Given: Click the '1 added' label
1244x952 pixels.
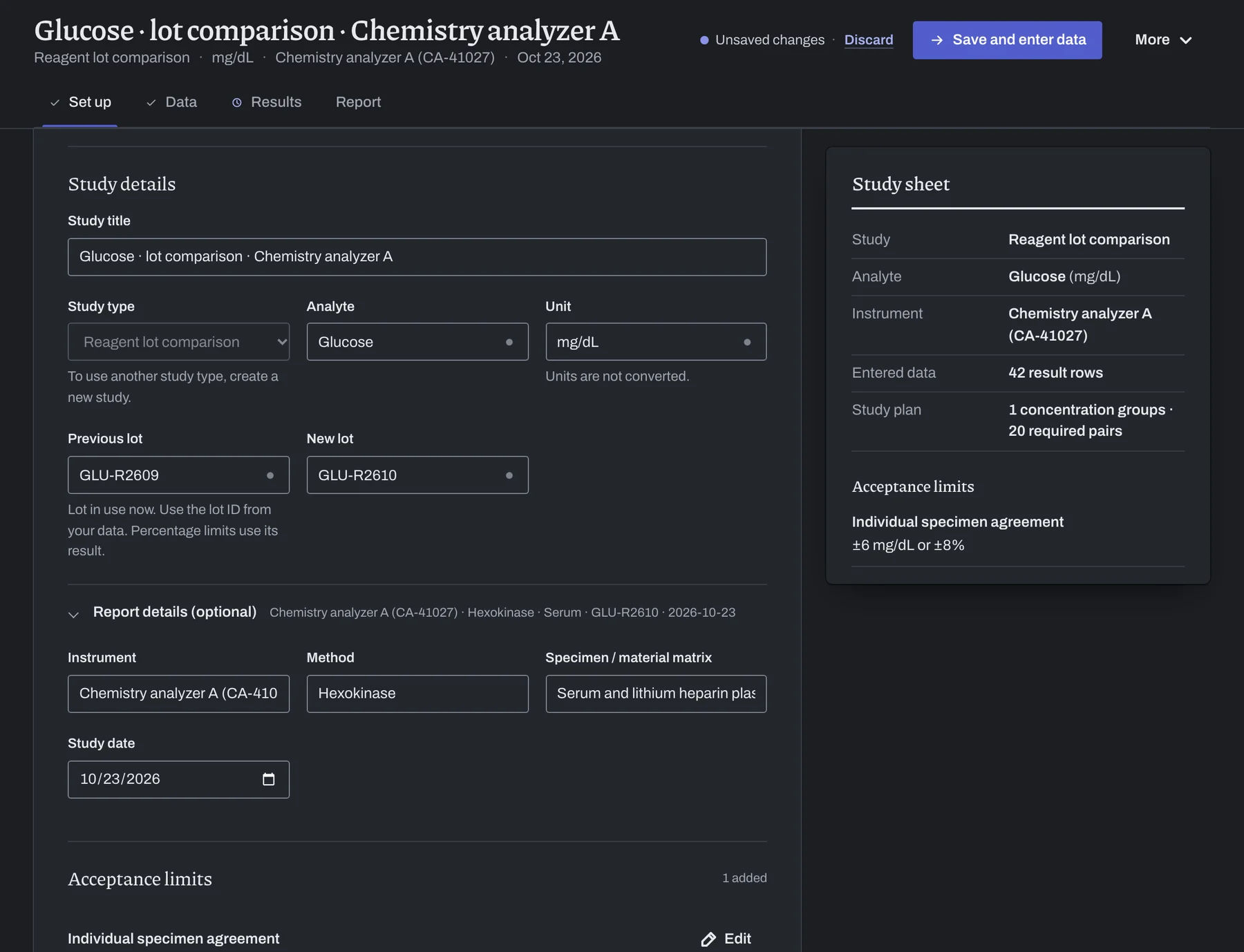Looking at the screenshot, I should 744,878.
